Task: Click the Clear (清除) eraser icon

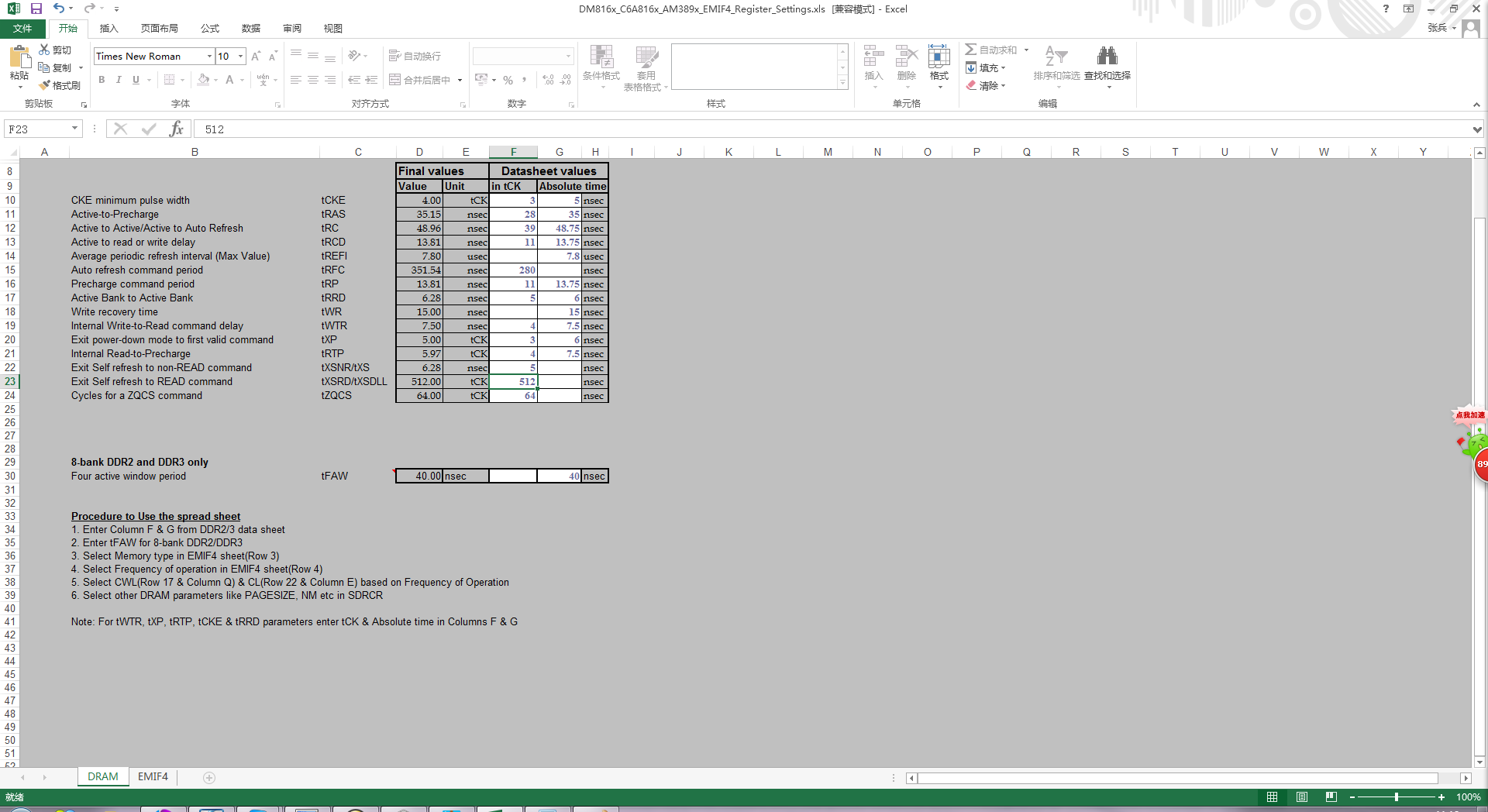Action: tap(971, 85)
